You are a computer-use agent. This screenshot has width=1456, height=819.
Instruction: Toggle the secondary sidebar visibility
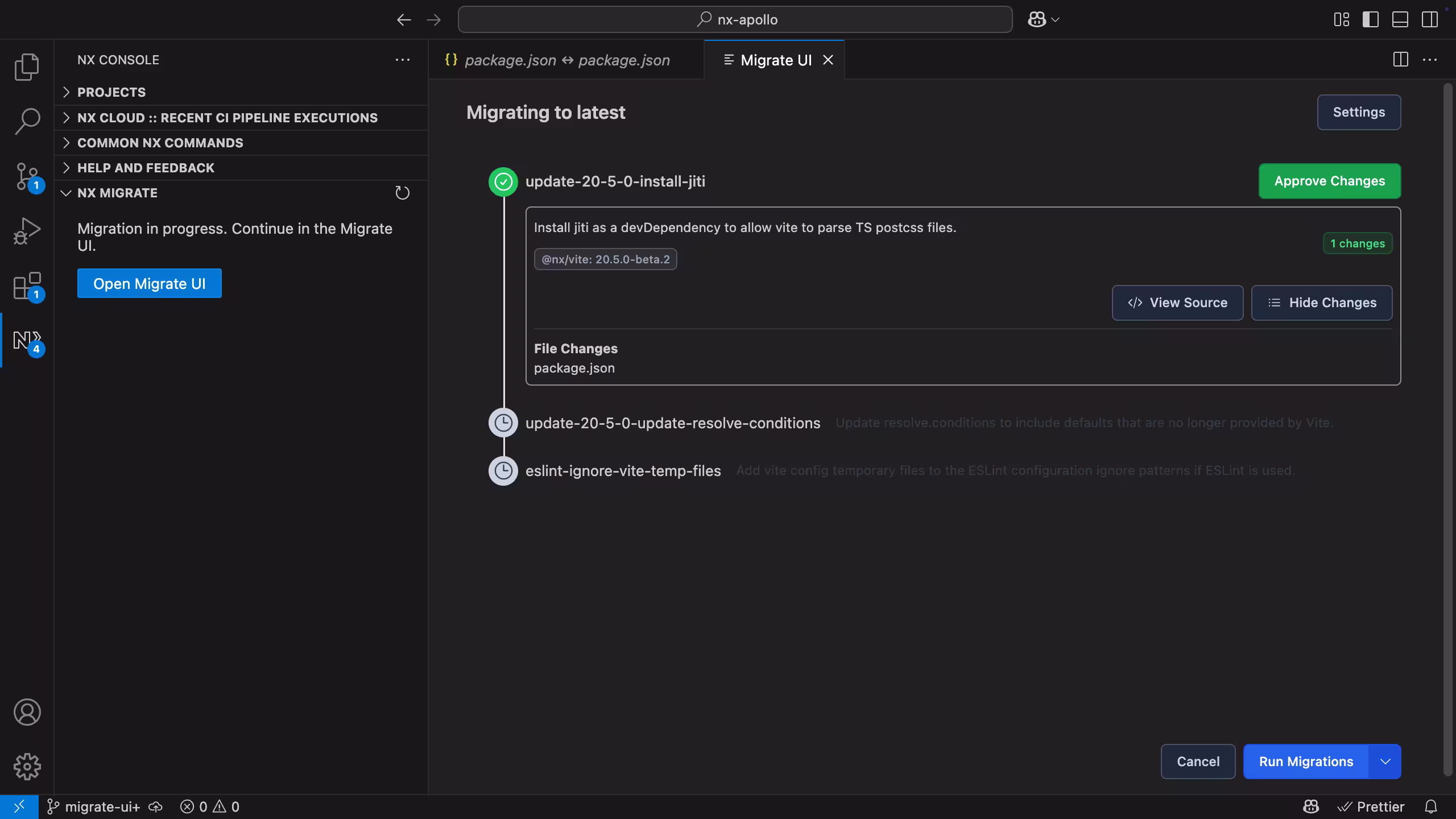tap(1429, 19)
